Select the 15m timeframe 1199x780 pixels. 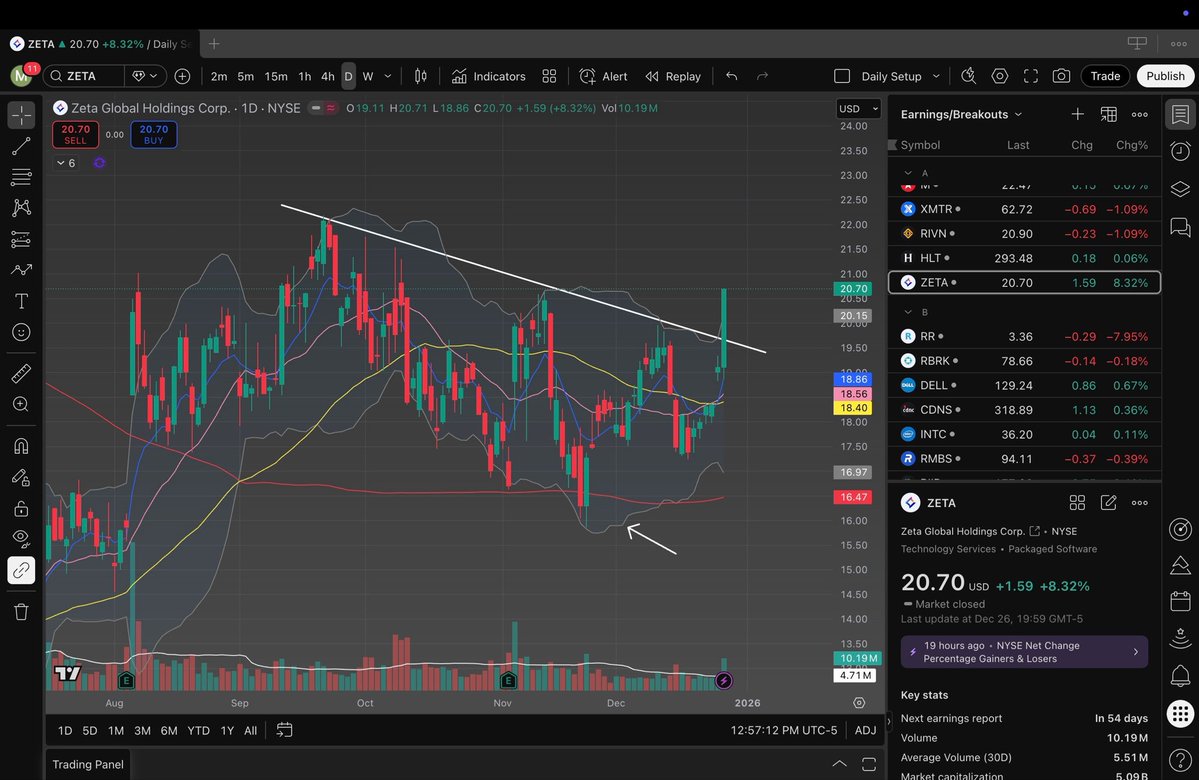coord(275,76)
